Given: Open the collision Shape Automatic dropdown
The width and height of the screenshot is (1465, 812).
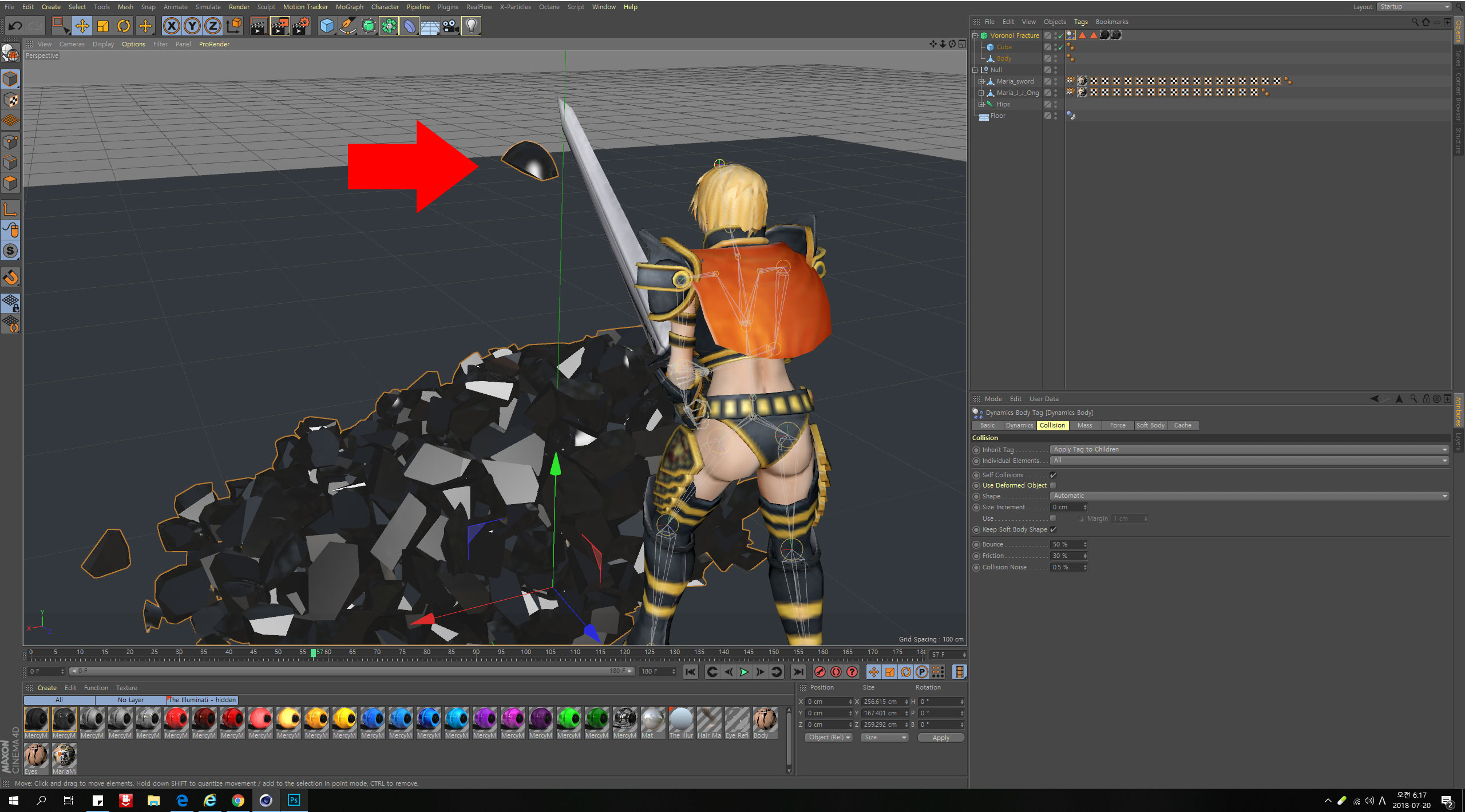Looking at the screenshot, I should point(1250,496).
